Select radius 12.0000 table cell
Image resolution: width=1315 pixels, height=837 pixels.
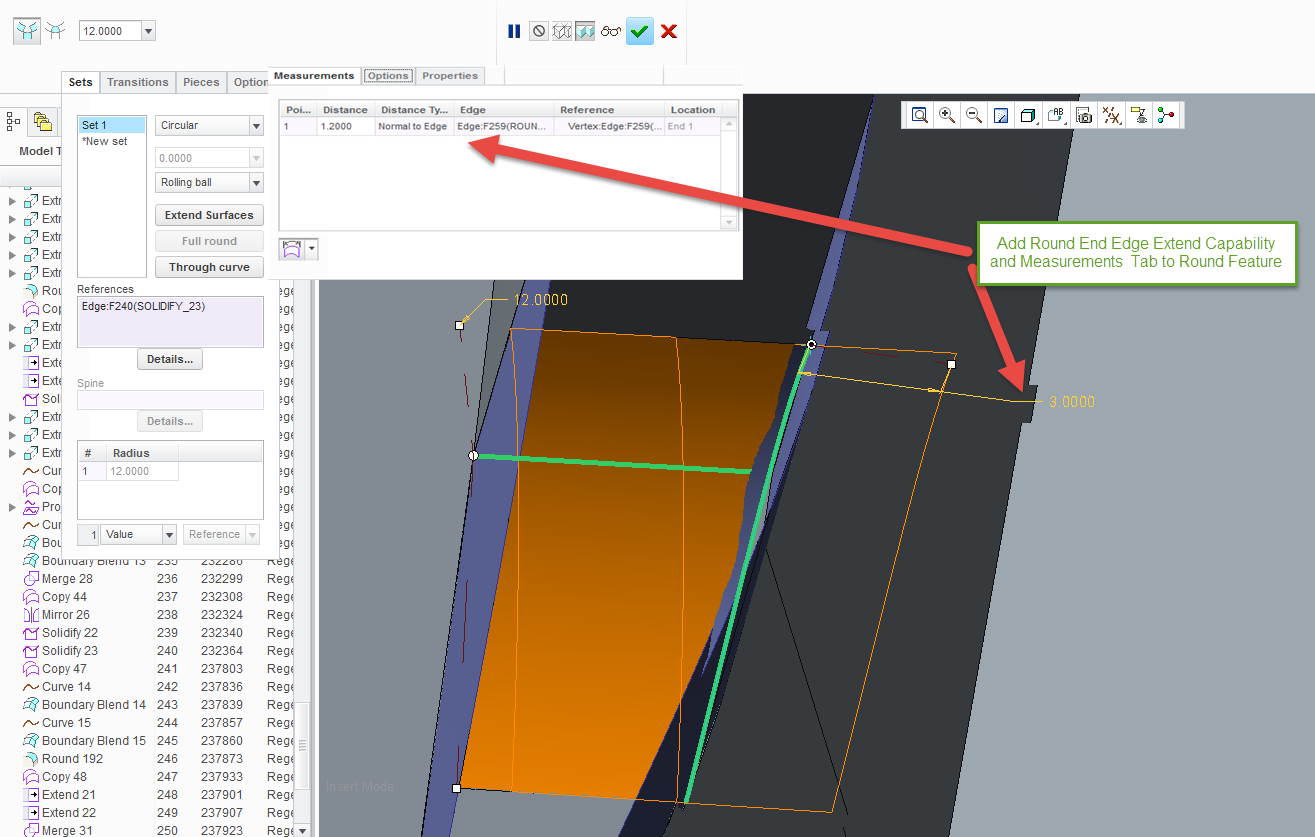click(x=142, y=471)
